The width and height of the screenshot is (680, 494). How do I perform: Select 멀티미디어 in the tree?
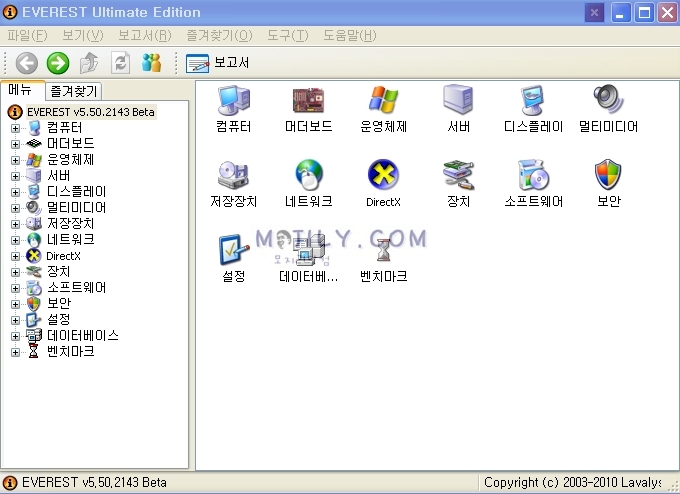pos(76,208)
